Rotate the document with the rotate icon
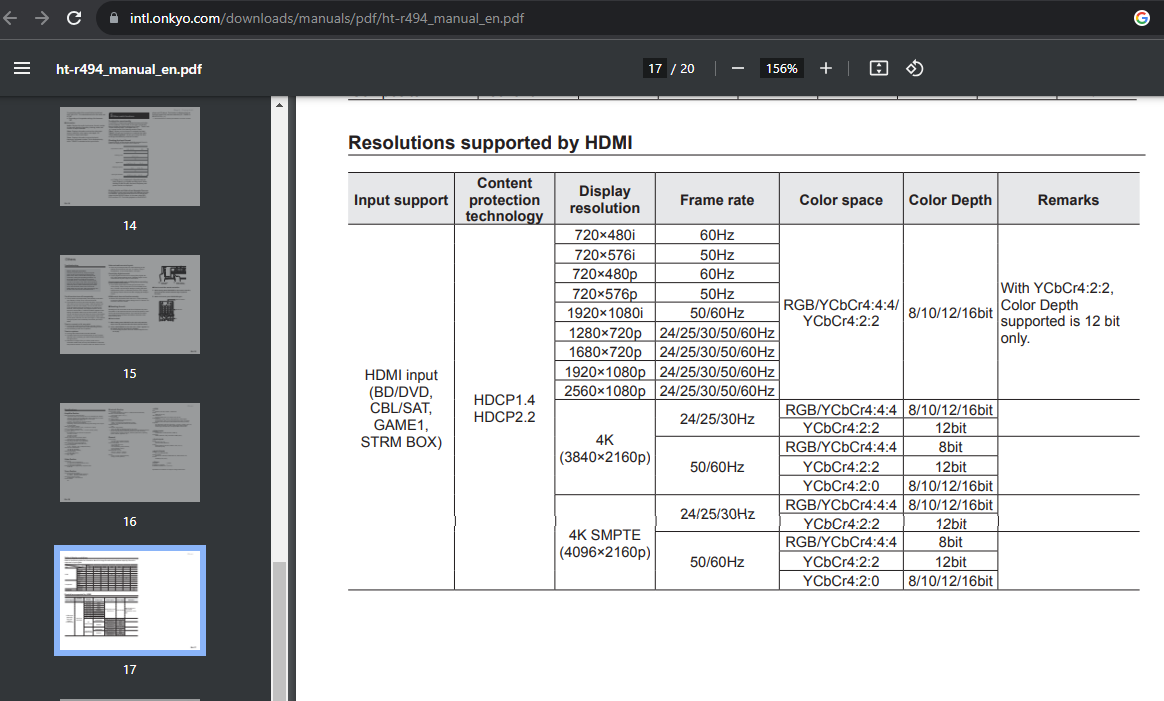This screenshot has height=701, width=1164. 914,68
